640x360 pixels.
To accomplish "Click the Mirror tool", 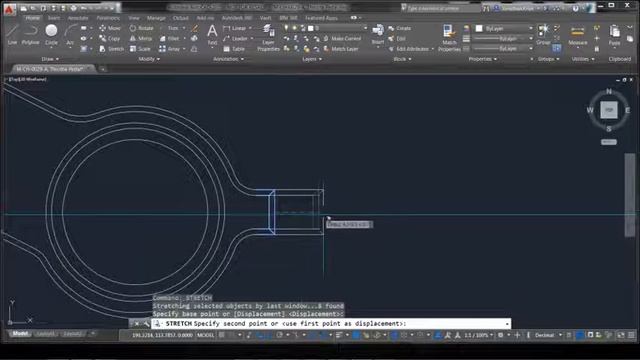I will 141,38.
